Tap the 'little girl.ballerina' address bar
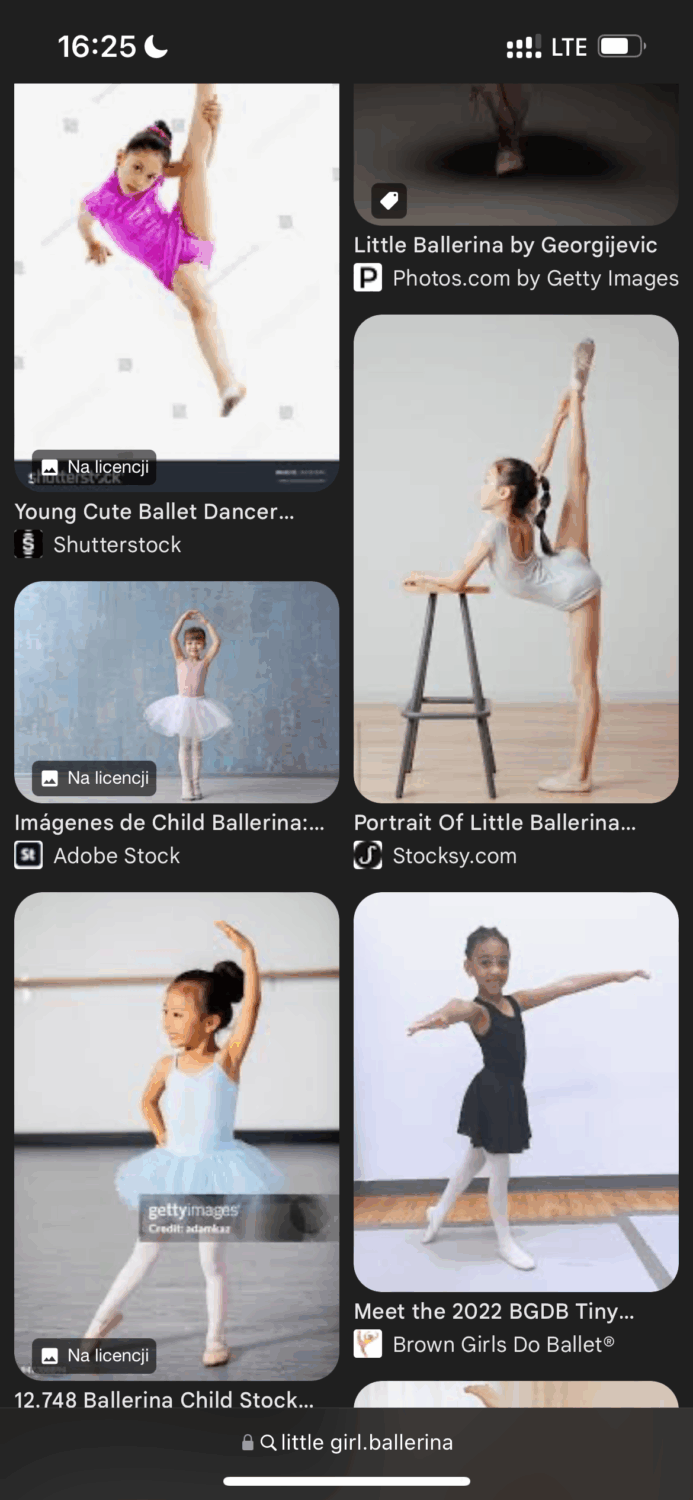 pos(347,1443)
